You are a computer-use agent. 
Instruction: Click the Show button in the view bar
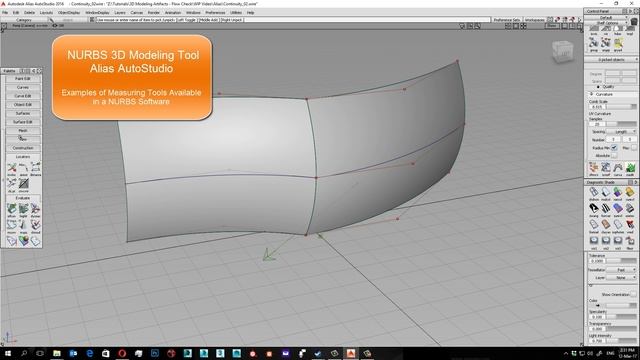(x=552, y=26)
